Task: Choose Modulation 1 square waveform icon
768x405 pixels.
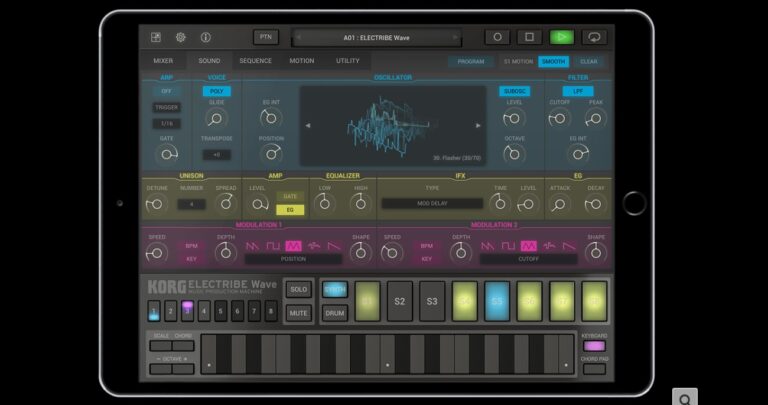Action: pyautogui.click(x=273, y=246)
